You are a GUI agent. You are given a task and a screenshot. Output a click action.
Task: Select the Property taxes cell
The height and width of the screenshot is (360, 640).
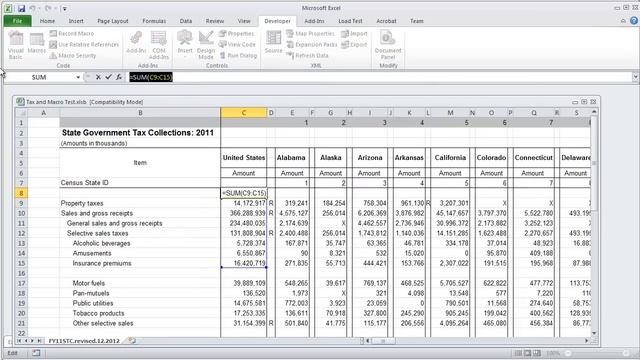coord(140,203)
